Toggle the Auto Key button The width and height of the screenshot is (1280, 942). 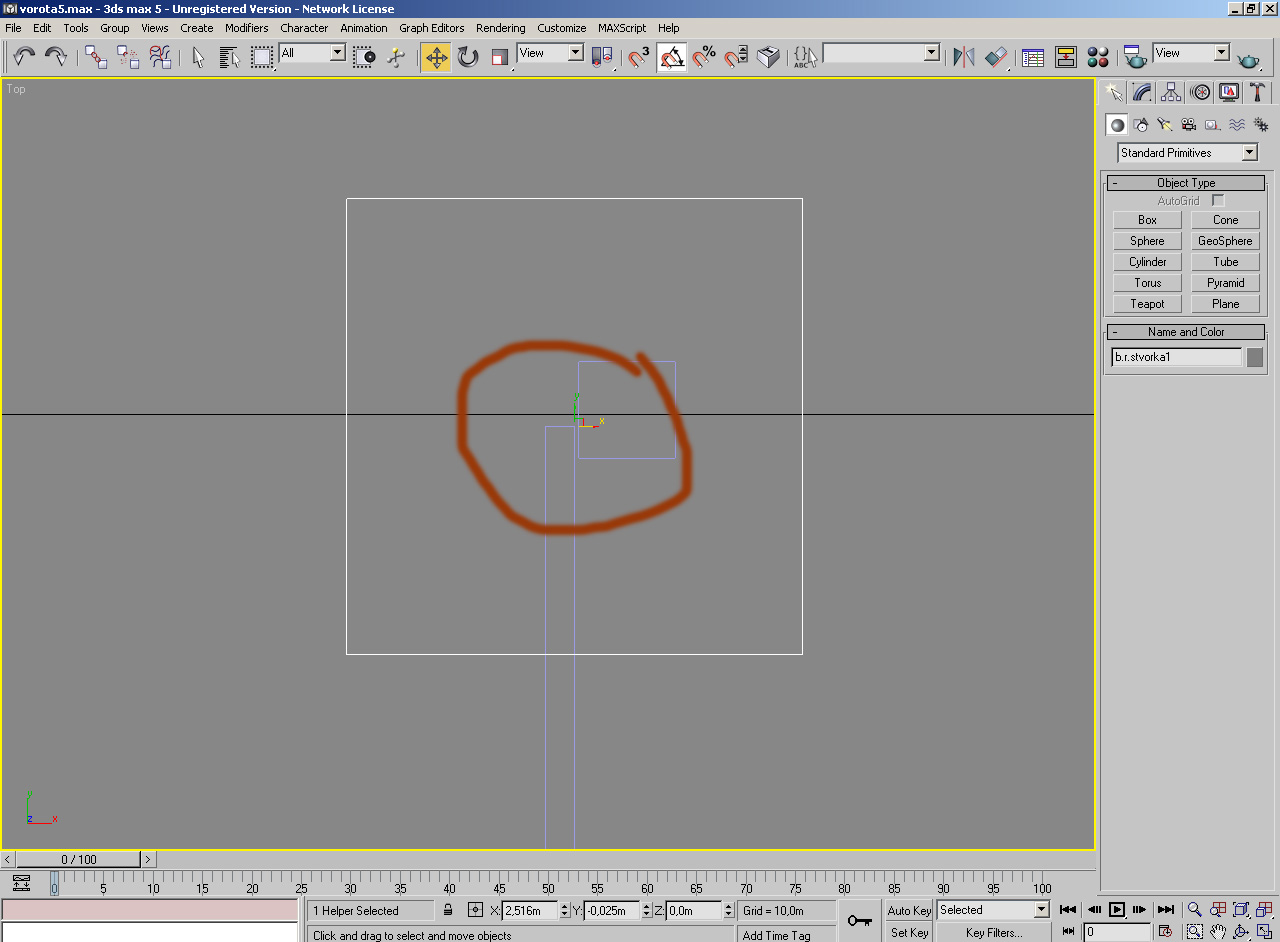tap(909, 910)
